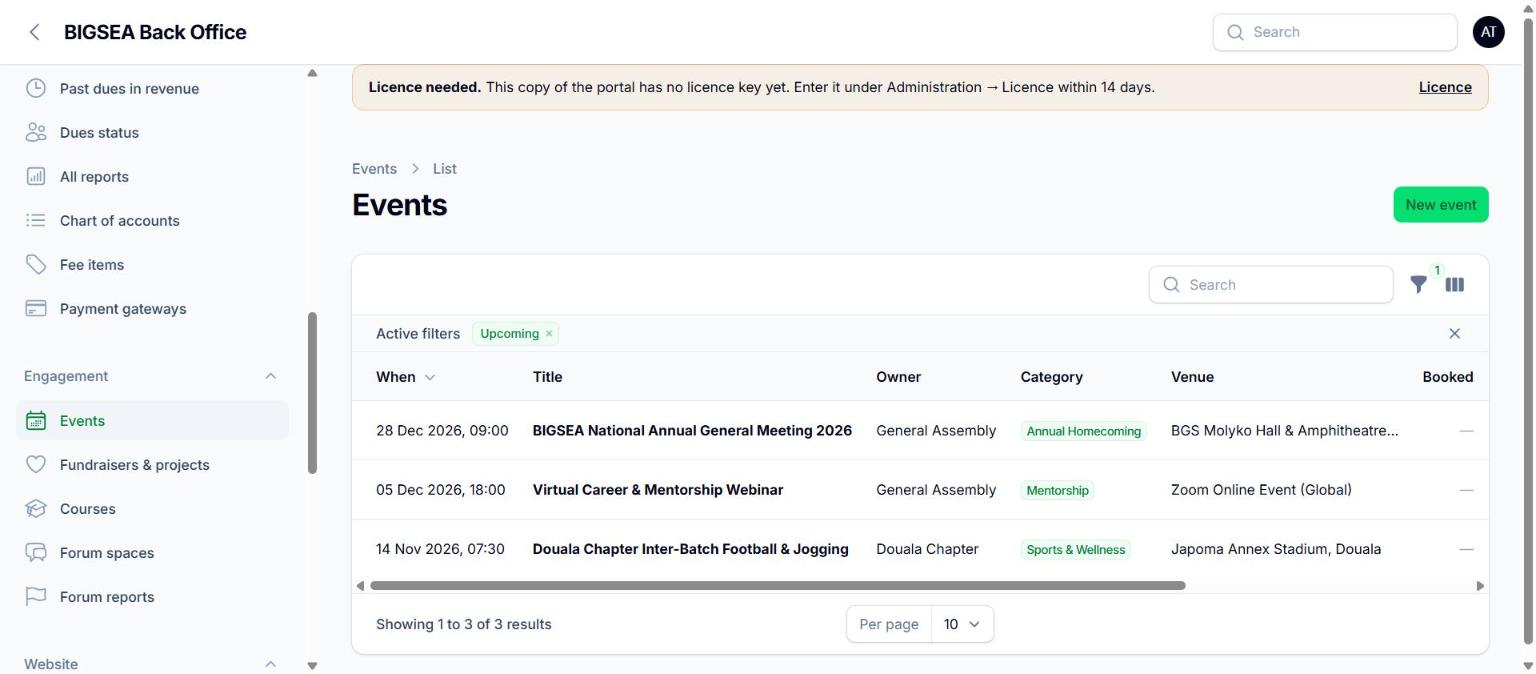The image size is (1536, 674).
Task: Open the AT user avatar menu
Action: pos(1488,32)
